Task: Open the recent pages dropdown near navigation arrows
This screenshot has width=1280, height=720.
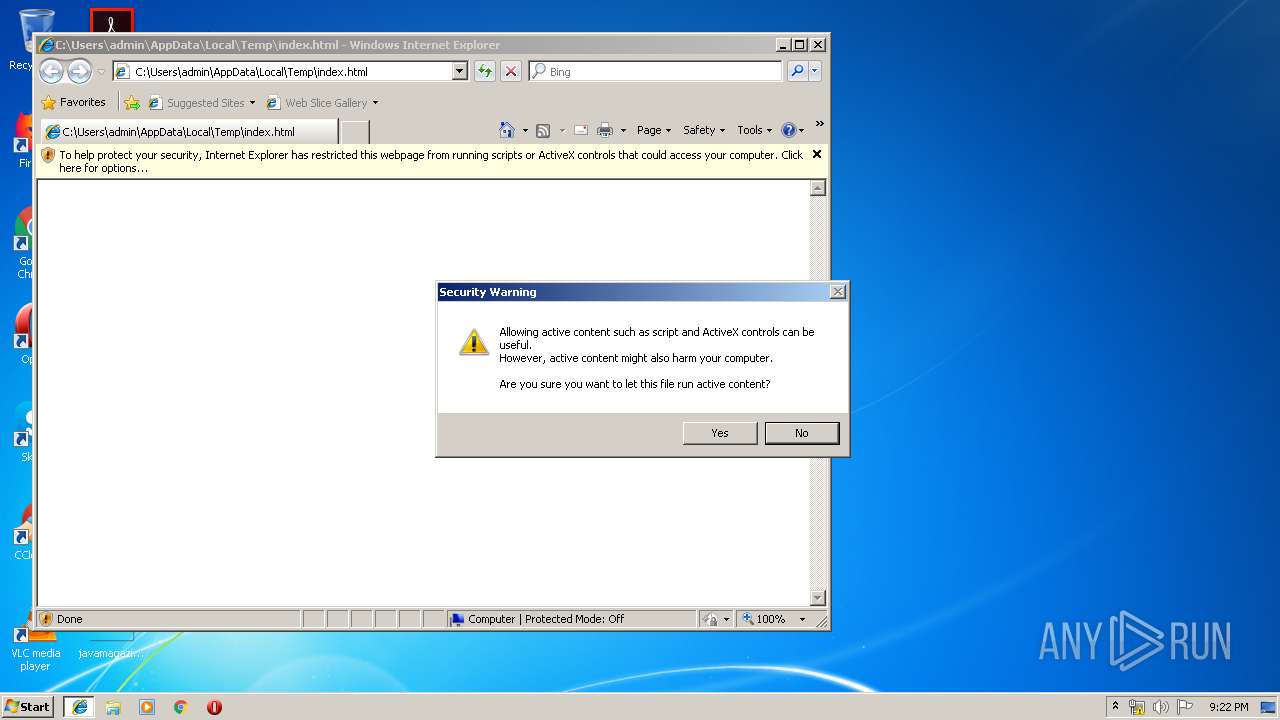Action: (101, 72)
